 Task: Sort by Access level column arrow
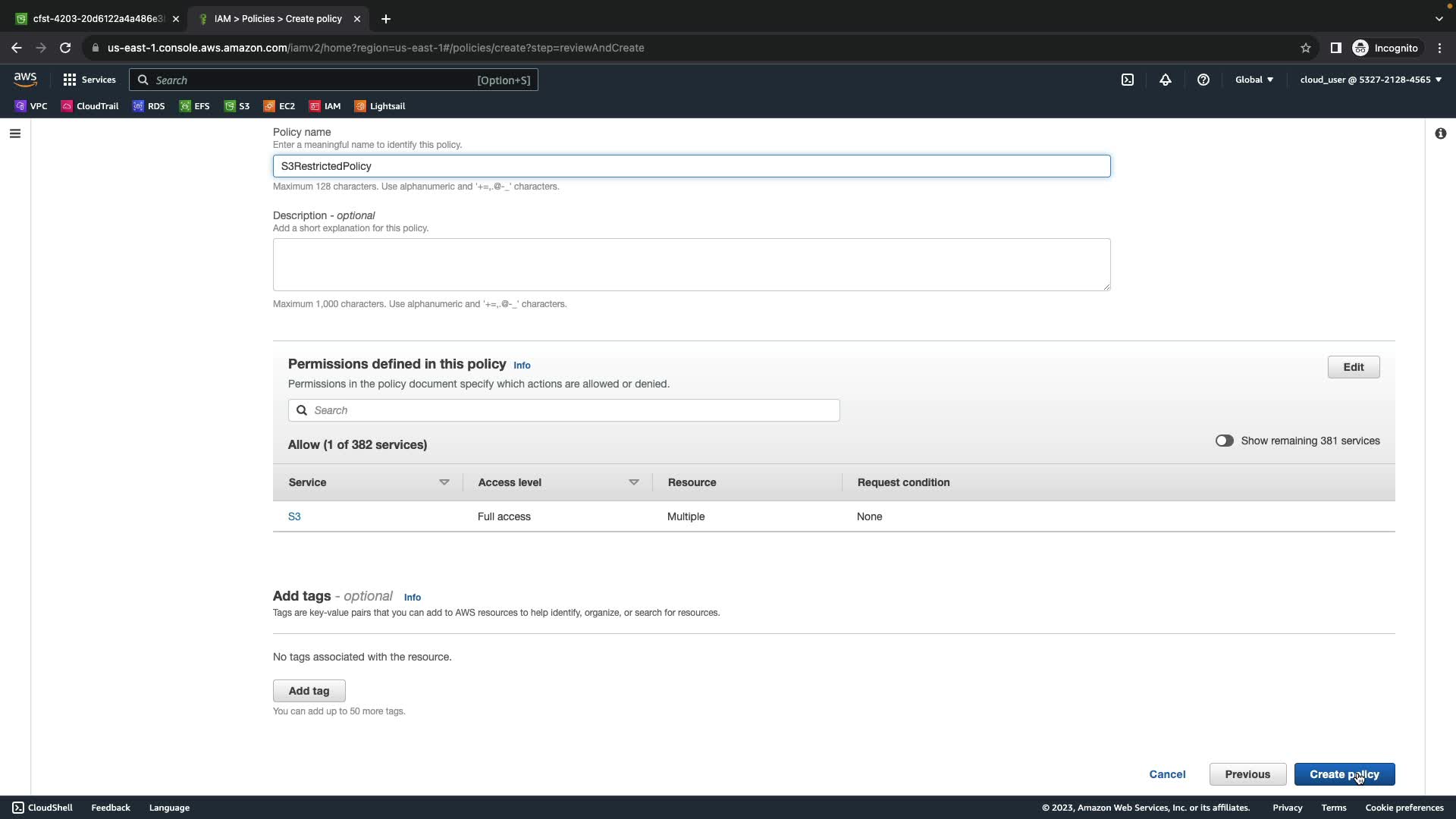coord(634,482)
